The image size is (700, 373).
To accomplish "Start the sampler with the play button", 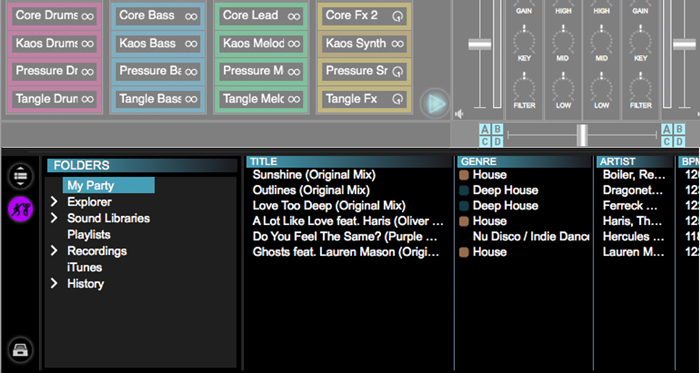I will pyautogui.click(x=435, y=104).
